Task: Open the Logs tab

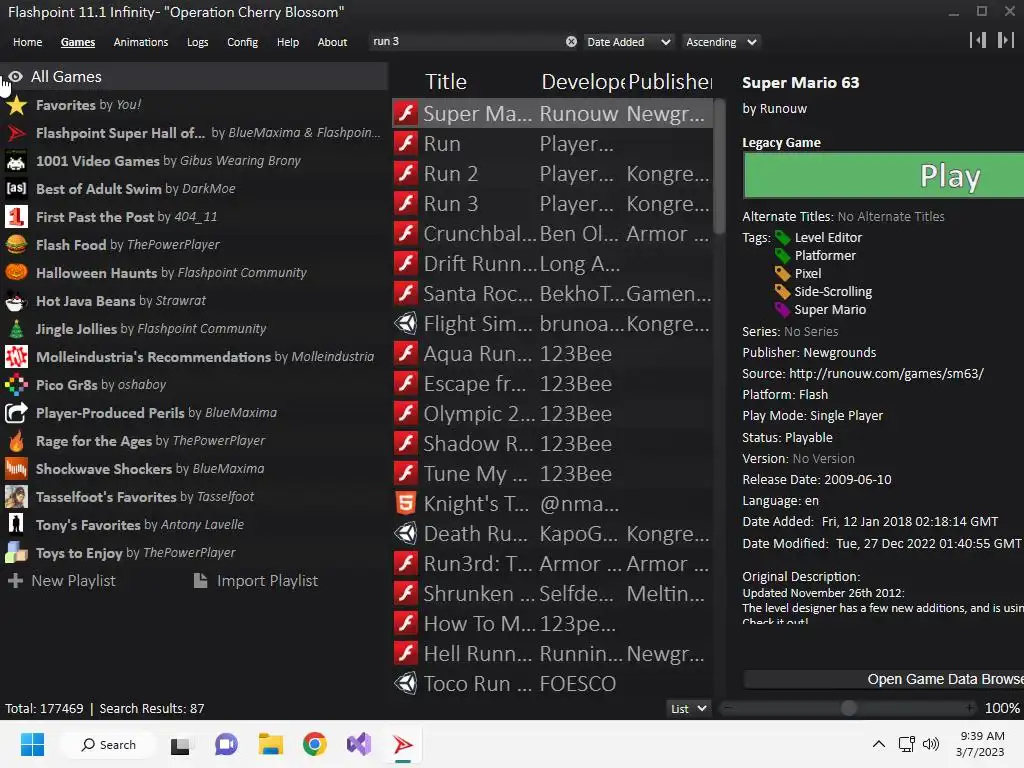Action: 197,42
